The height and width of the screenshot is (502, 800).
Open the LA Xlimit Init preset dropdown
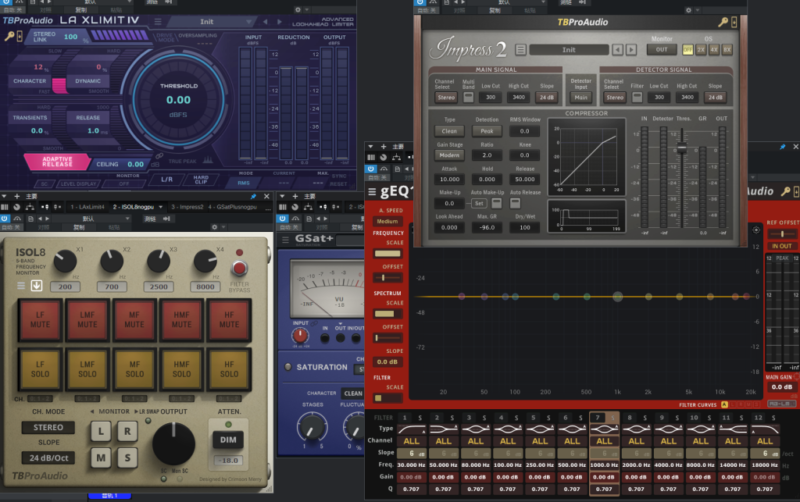click(x=207, y=21)
